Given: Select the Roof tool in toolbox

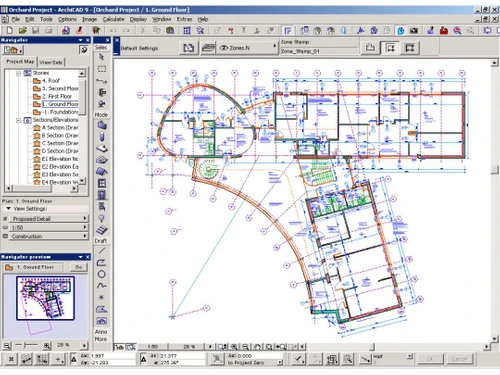Looking at the screenshot, I should click(x=101, y=172).
